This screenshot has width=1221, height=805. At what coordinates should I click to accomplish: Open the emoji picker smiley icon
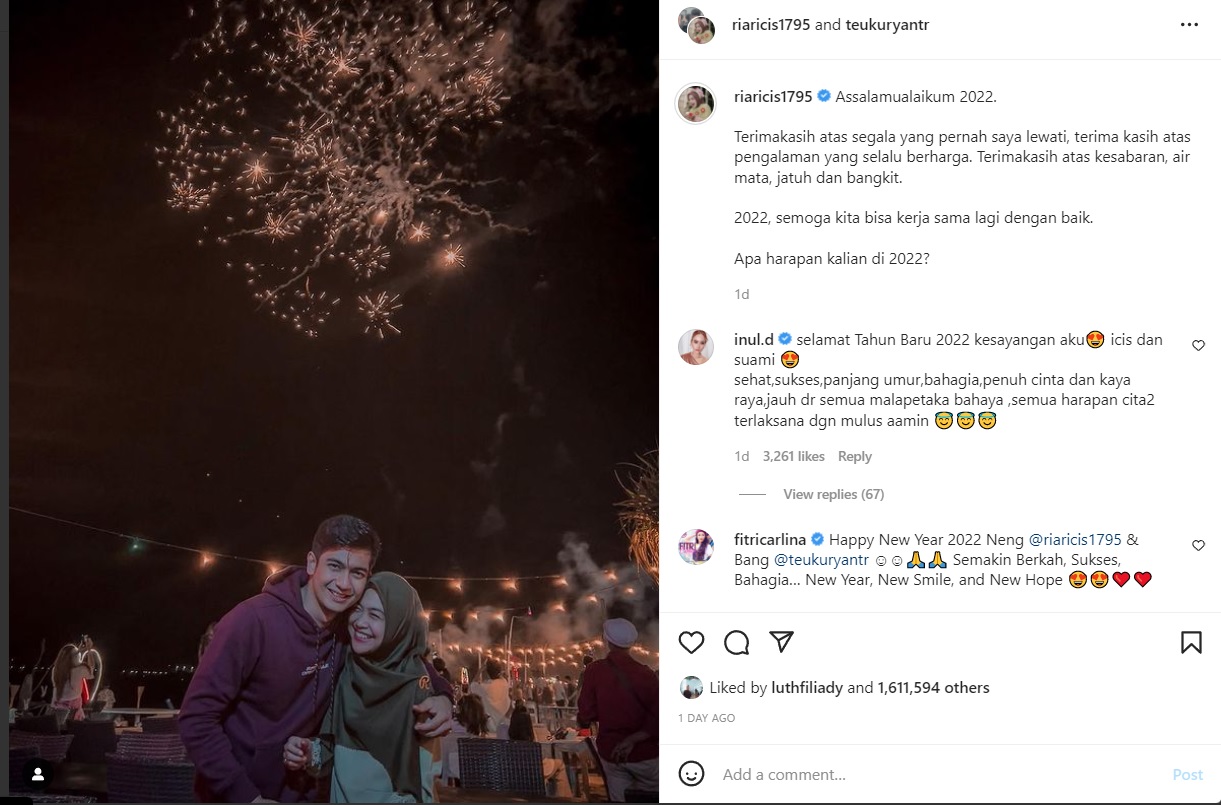(691, 774)
